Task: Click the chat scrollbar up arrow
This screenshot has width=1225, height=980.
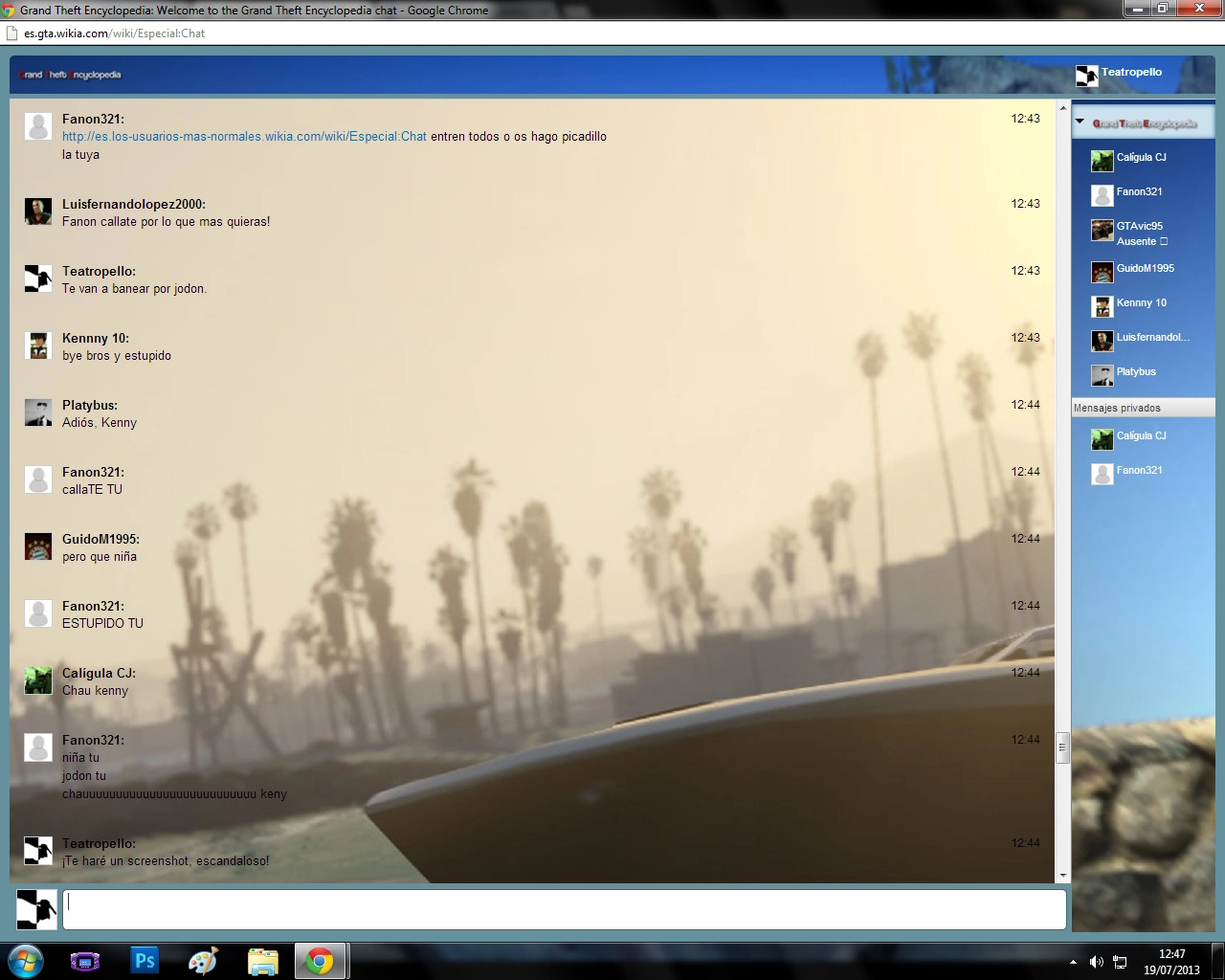Action: 1062,108
